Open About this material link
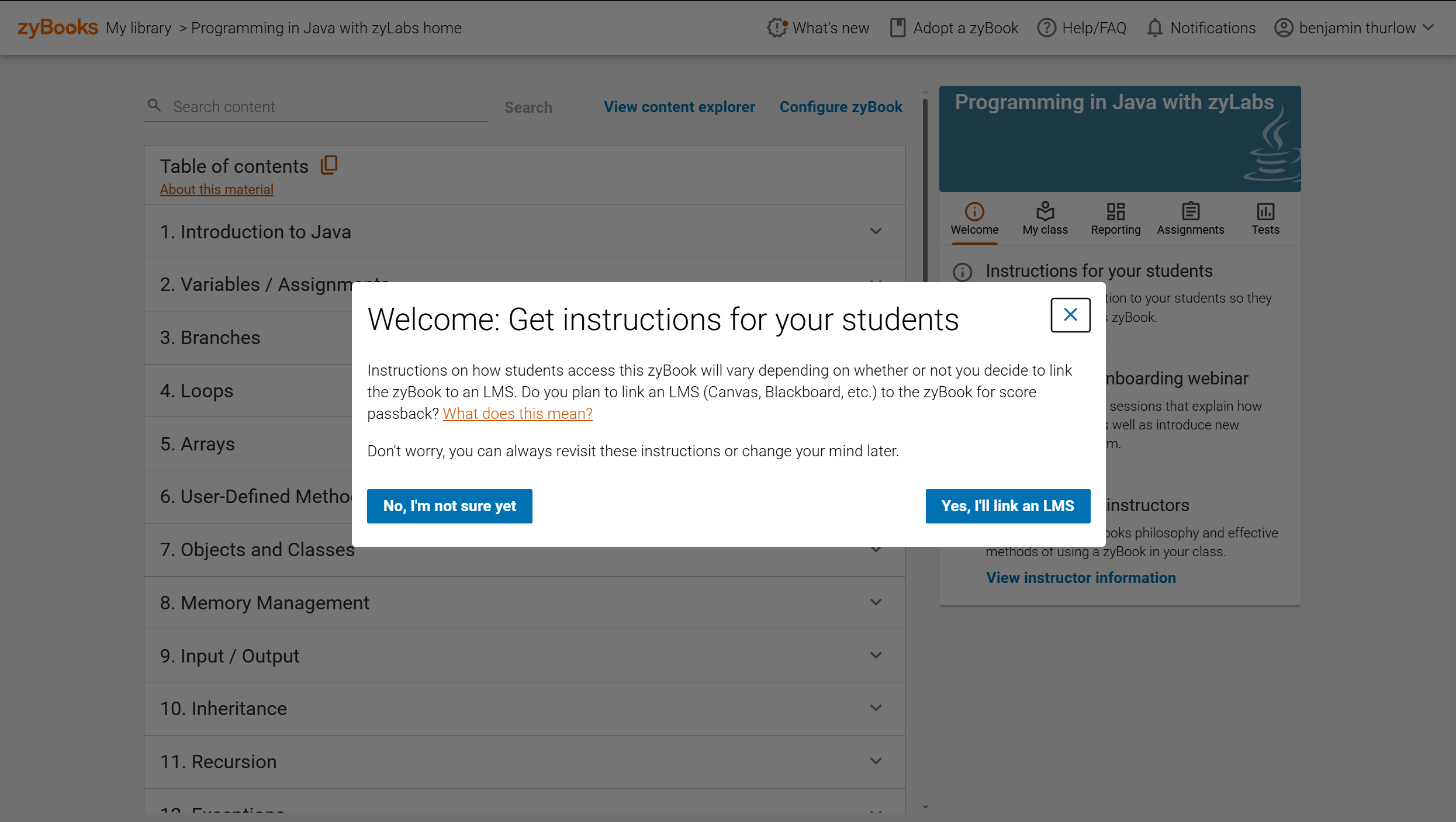Viewport: 1456px width, 822px height. (216, 189)
